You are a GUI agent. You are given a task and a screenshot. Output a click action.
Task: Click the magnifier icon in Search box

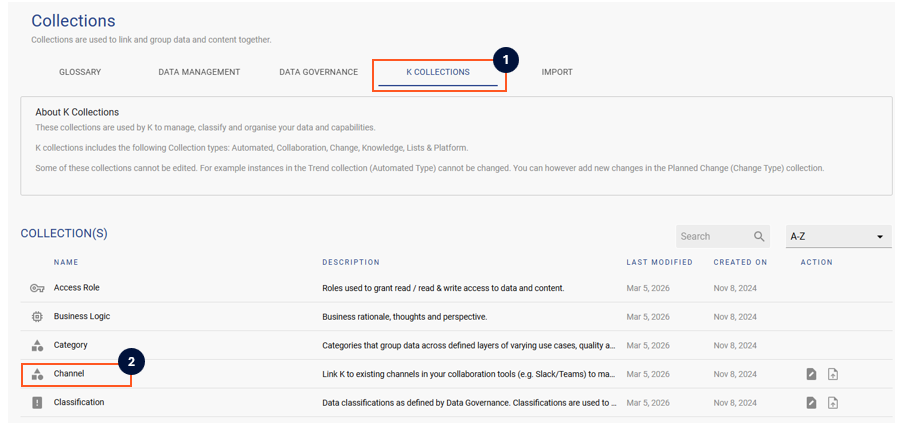759,237
